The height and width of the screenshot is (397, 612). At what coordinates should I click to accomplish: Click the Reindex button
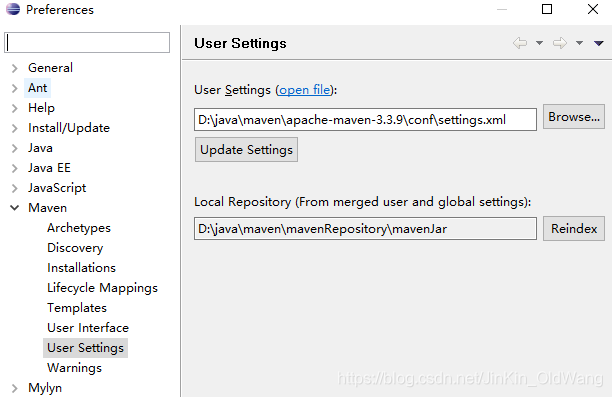[574, 228]
